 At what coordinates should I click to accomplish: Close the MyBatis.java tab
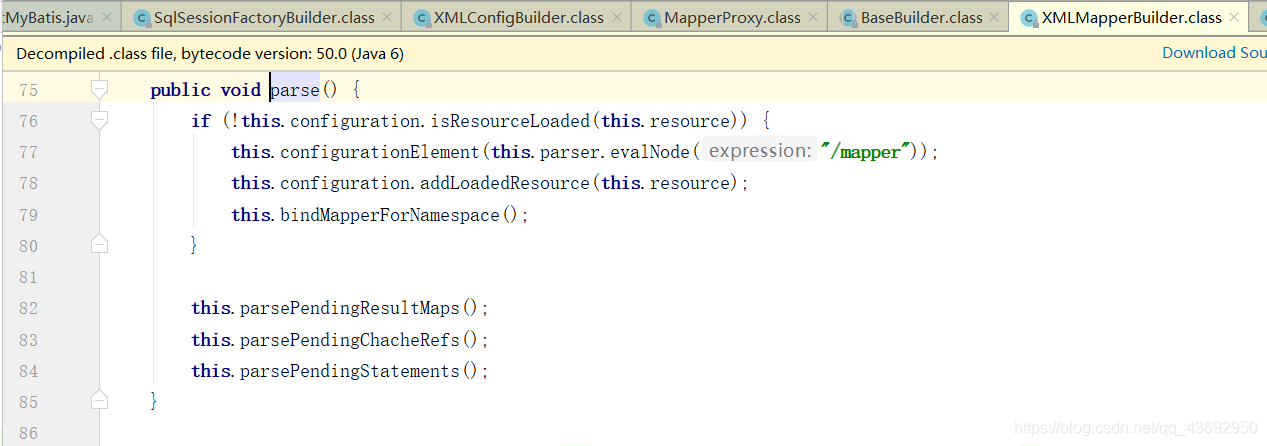(105, 18)
